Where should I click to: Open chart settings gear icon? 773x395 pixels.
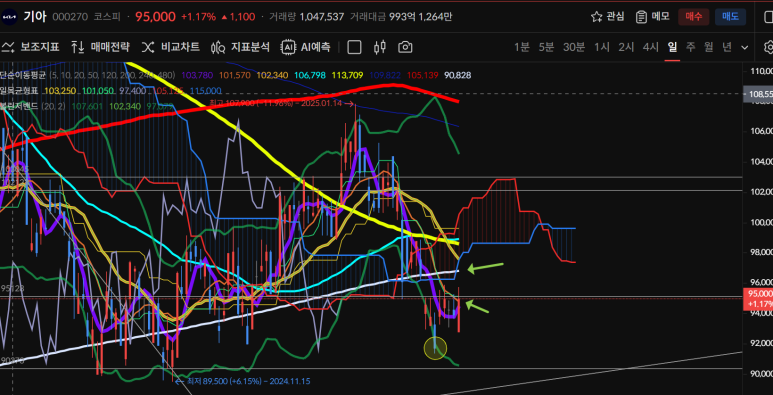[x=769, y=47]
